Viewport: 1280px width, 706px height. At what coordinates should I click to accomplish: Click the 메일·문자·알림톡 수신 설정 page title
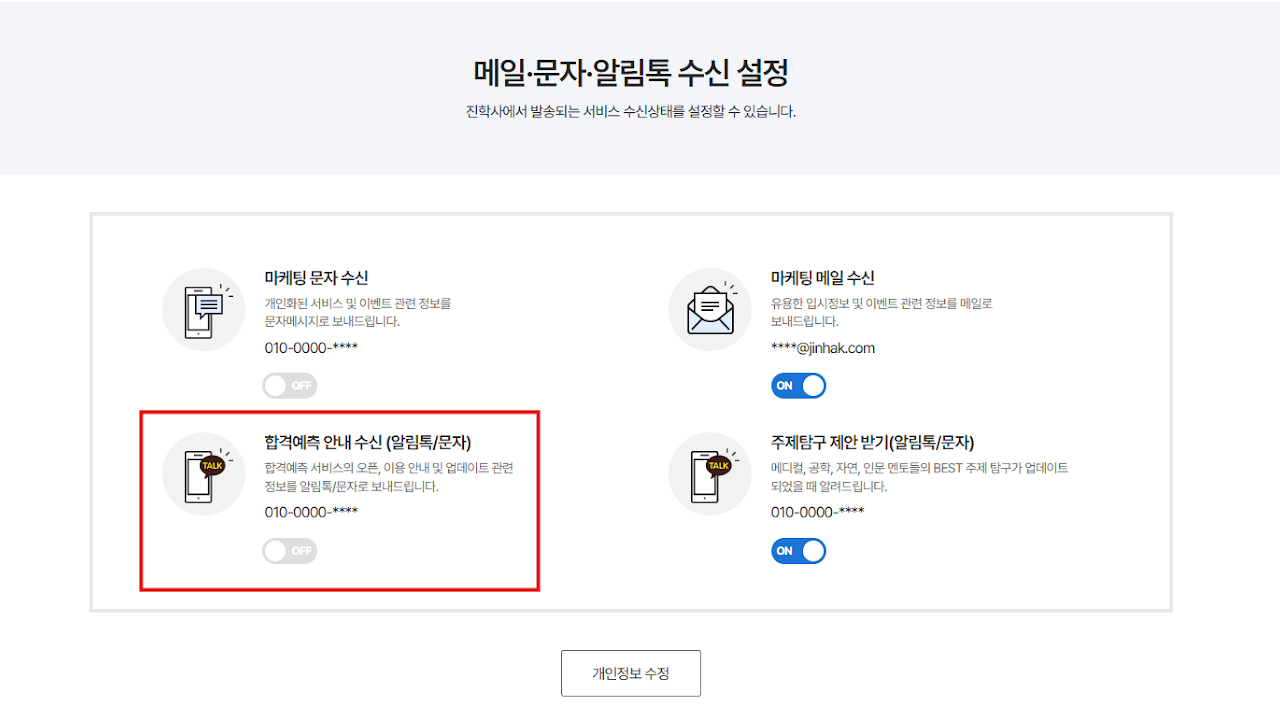[x=631, y=72]
